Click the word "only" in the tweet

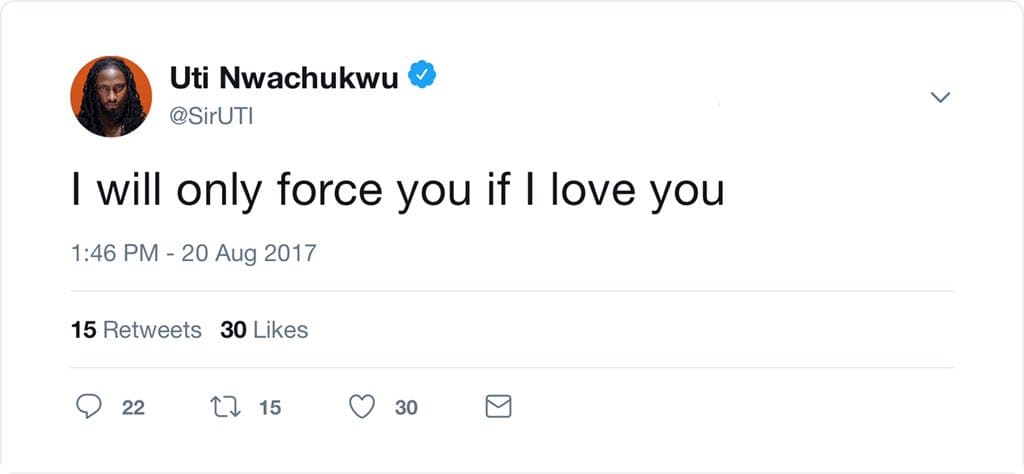pyautogui.click(x=214, y=191)
